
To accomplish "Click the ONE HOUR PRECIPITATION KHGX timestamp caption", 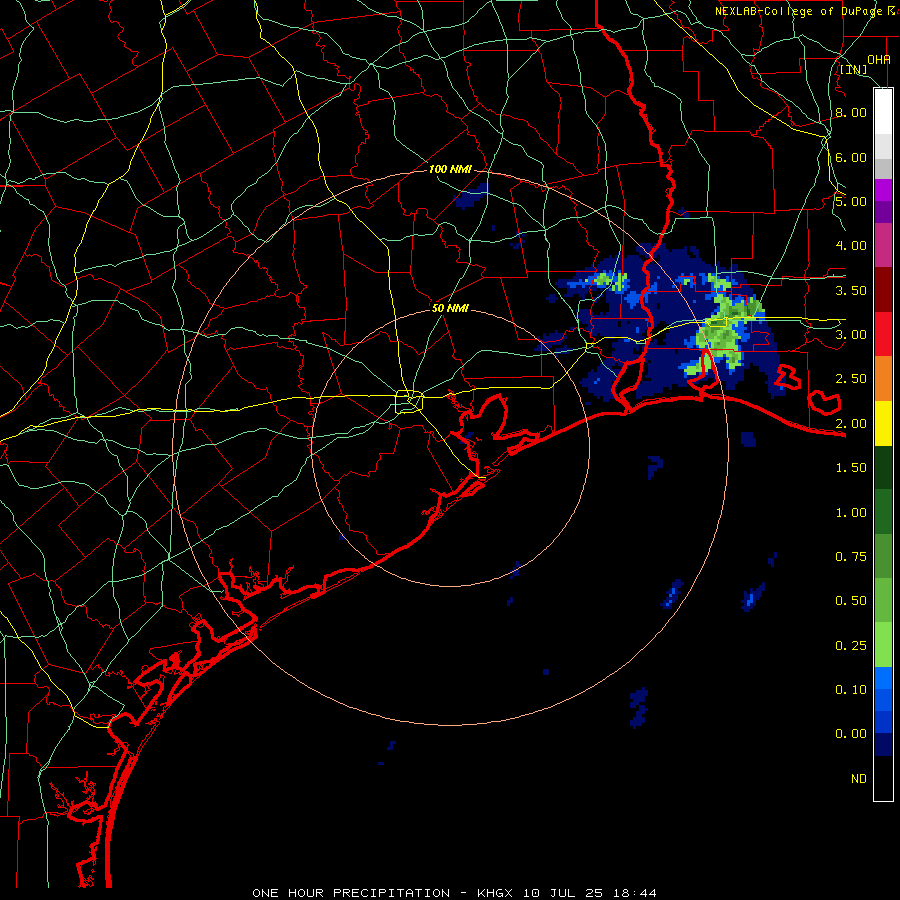I will 454,893.
